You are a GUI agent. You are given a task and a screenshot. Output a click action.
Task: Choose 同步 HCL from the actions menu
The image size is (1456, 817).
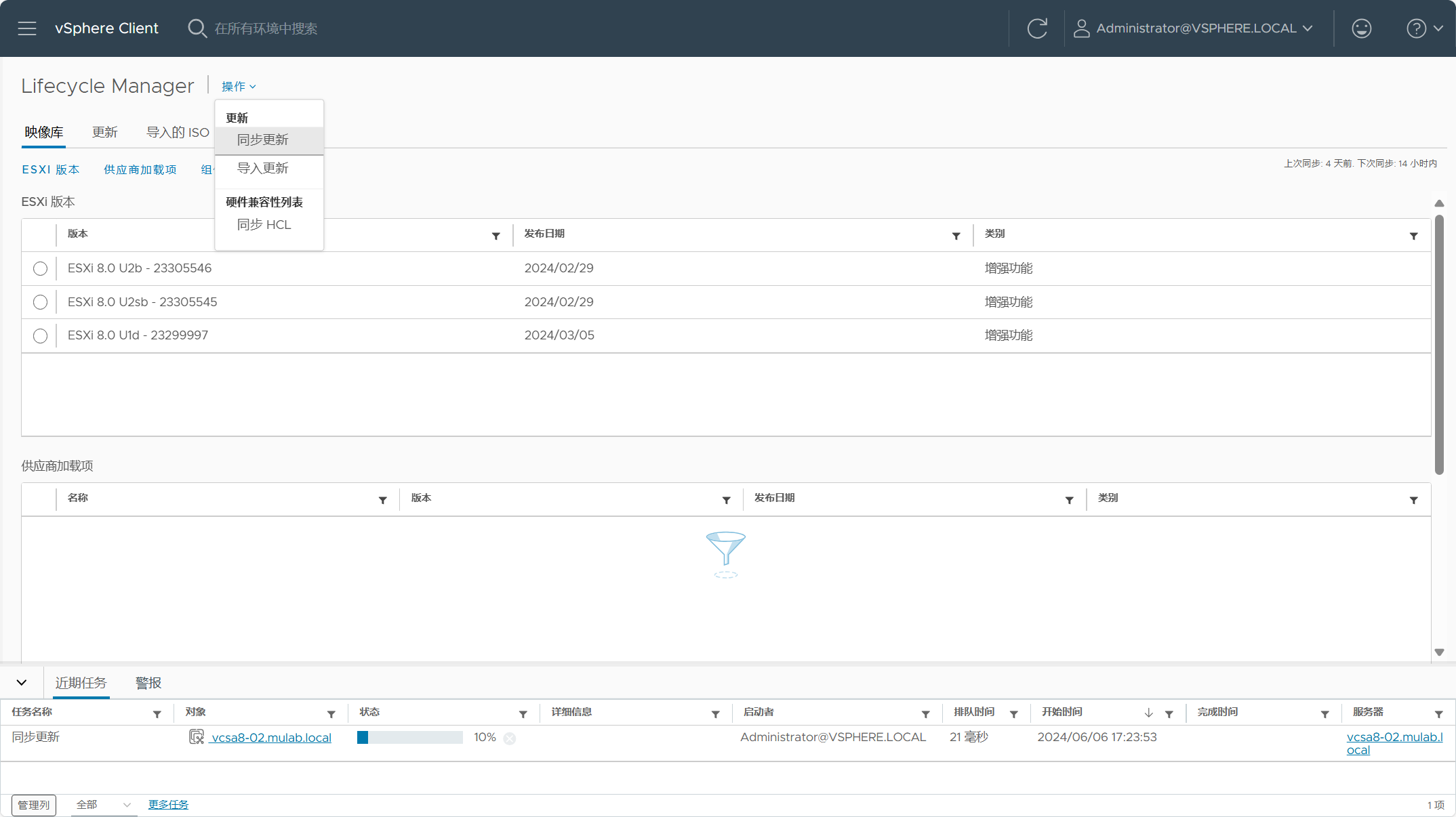click(269, 225)
